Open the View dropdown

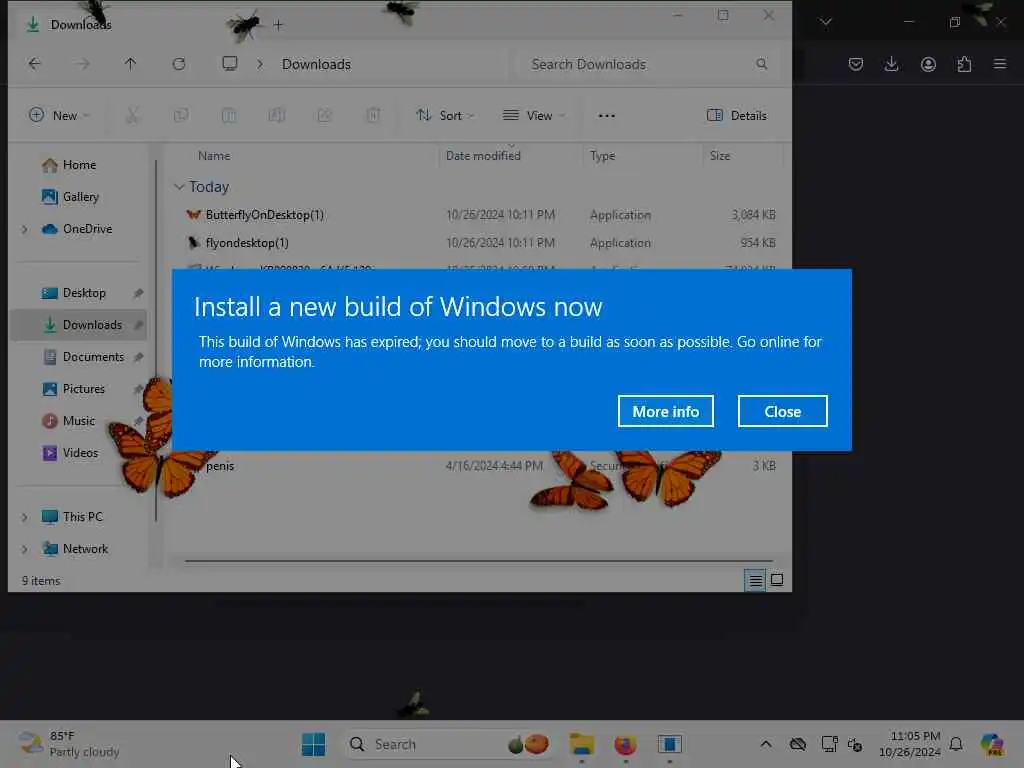[x=534, y=116]
